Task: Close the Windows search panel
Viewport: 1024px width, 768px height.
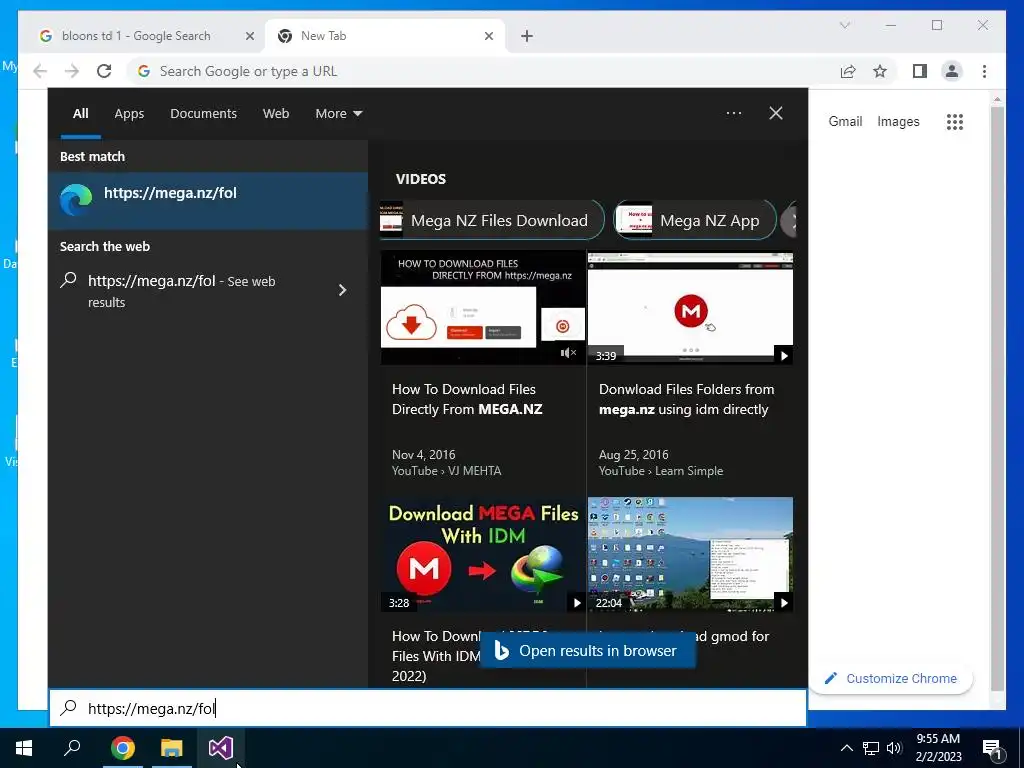Action: click(776, 113)
